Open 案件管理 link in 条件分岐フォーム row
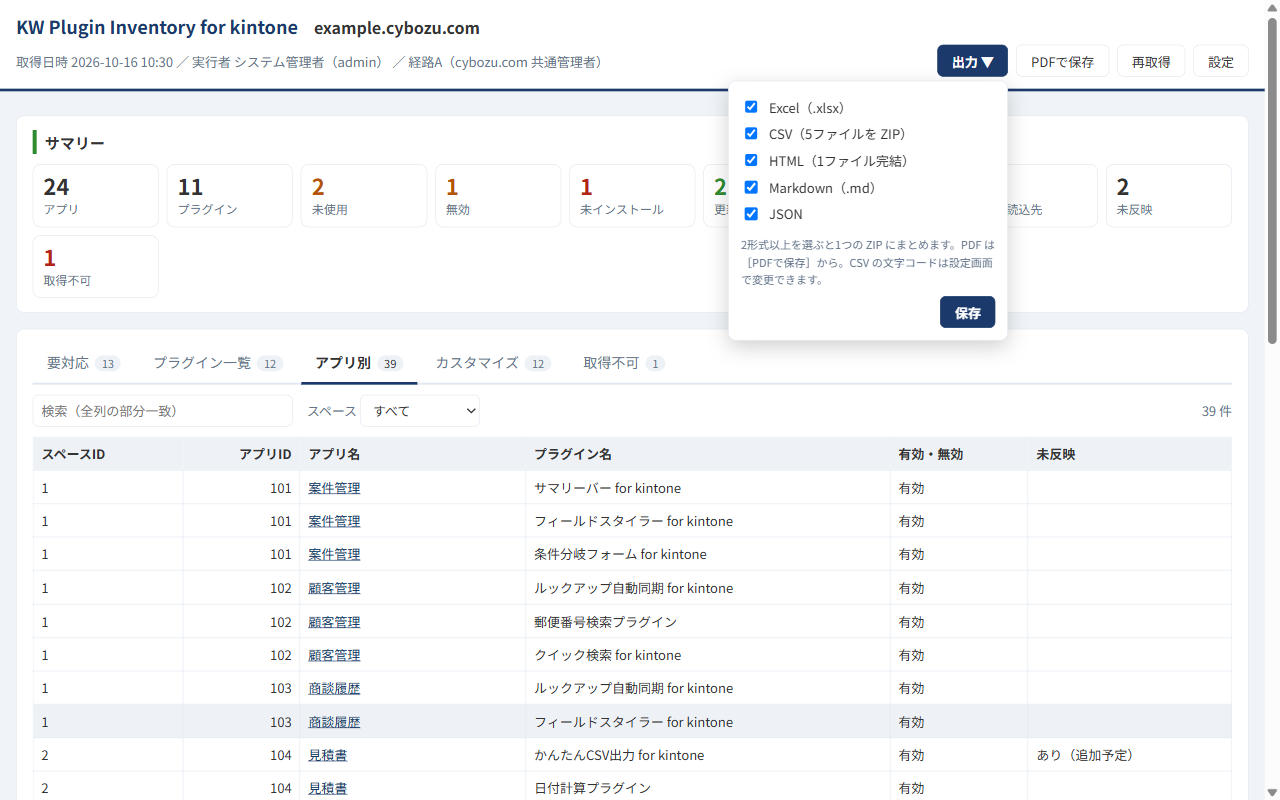1280x800 pixels. coord(334,554)
